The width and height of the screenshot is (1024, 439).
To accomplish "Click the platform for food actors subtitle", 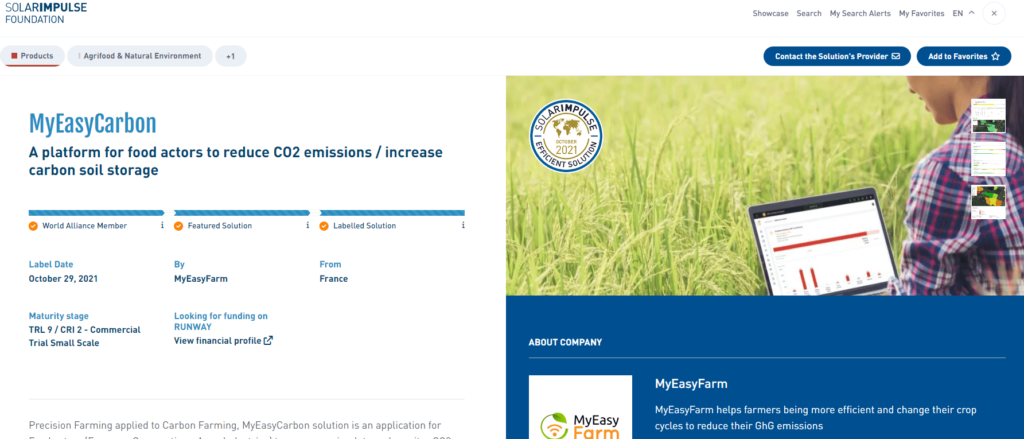I will [x=236, y=161].
